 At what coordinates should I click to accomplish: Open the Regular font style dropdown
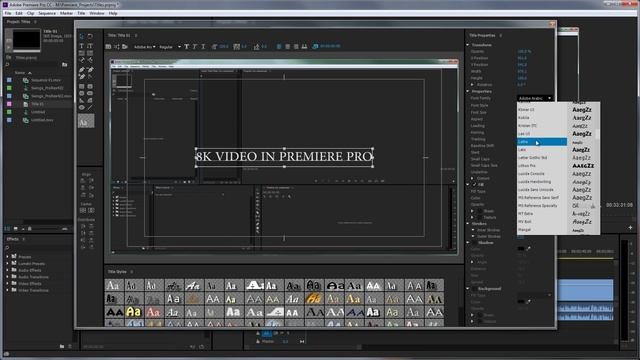[170, 47]
